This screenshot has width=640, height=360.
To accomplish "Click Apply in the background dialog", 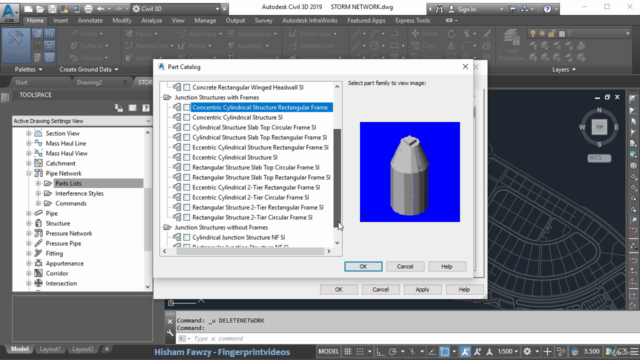I will click(422, 289).
